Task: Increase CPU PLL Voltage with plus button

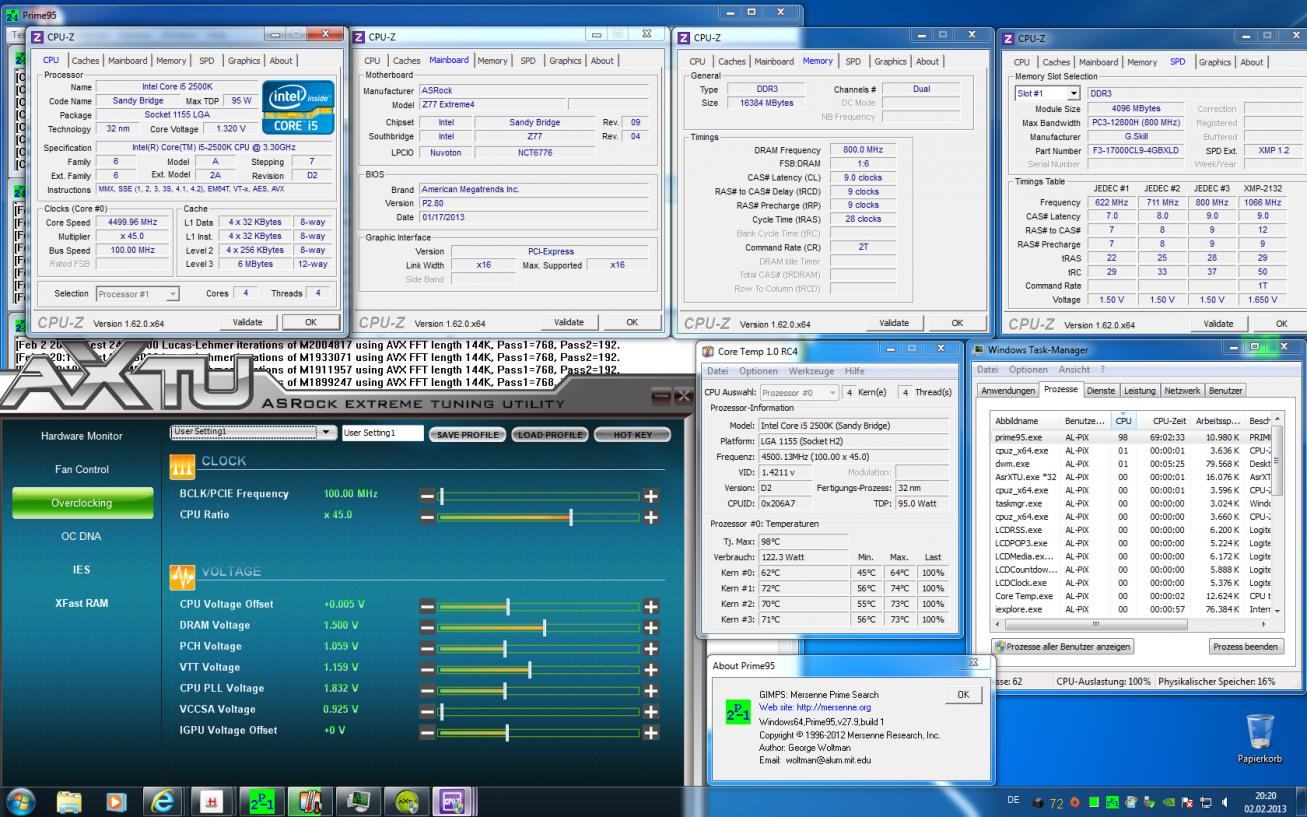Action: (x=651, y=690)
